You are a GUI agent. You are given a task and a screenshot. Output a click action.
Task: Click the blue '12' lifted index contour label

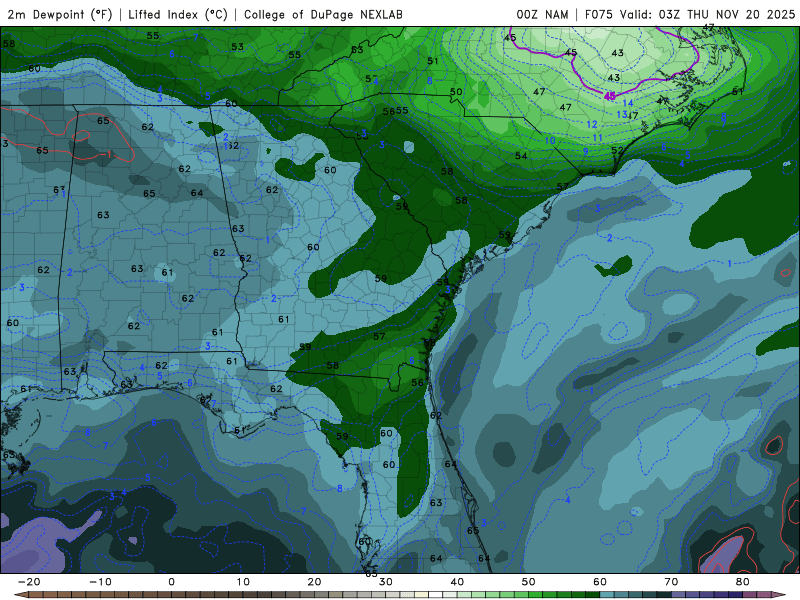(592, 124)
